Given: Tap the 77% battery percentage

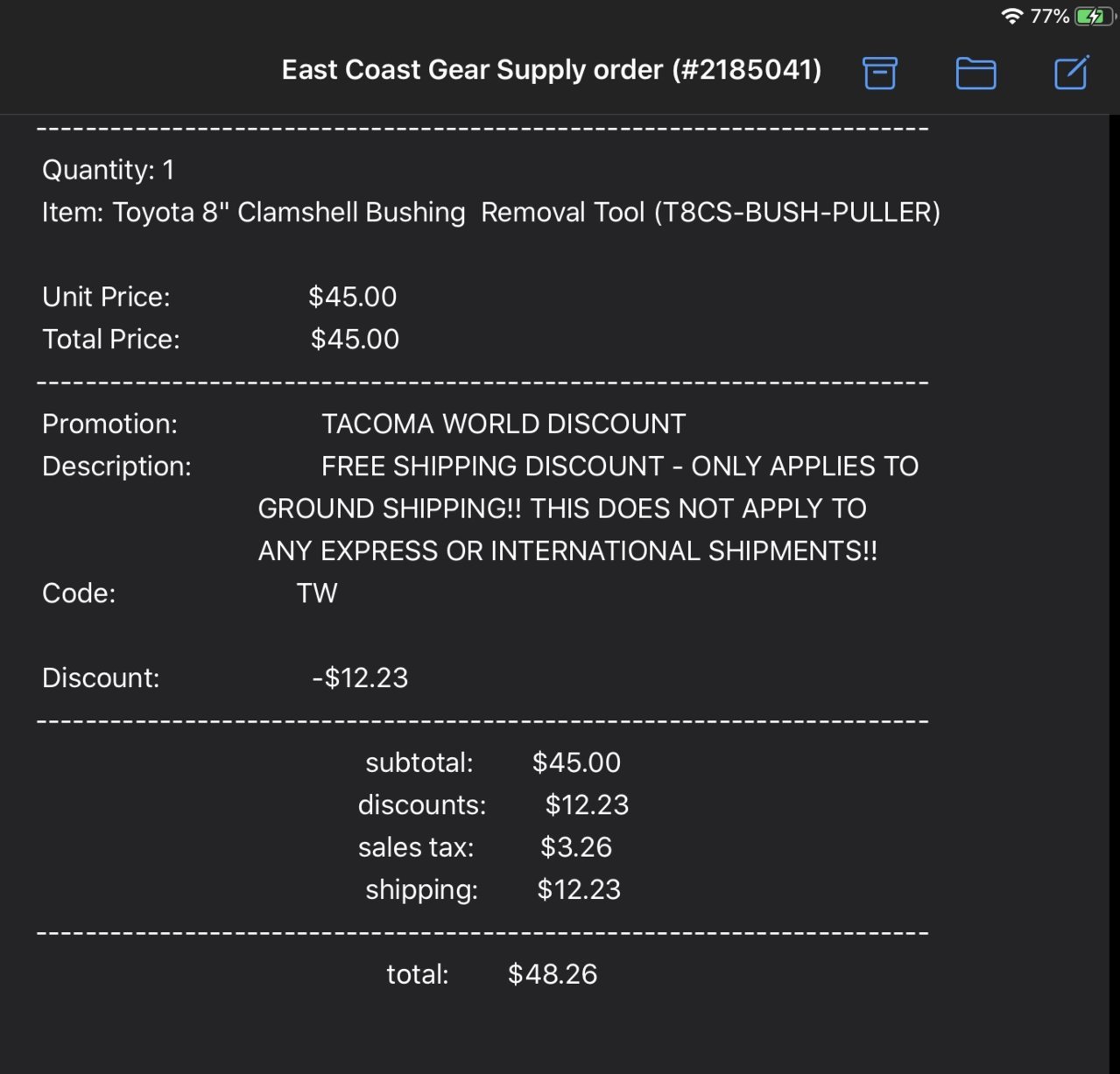Looking at the screenshot, I should click(1049, 16).
